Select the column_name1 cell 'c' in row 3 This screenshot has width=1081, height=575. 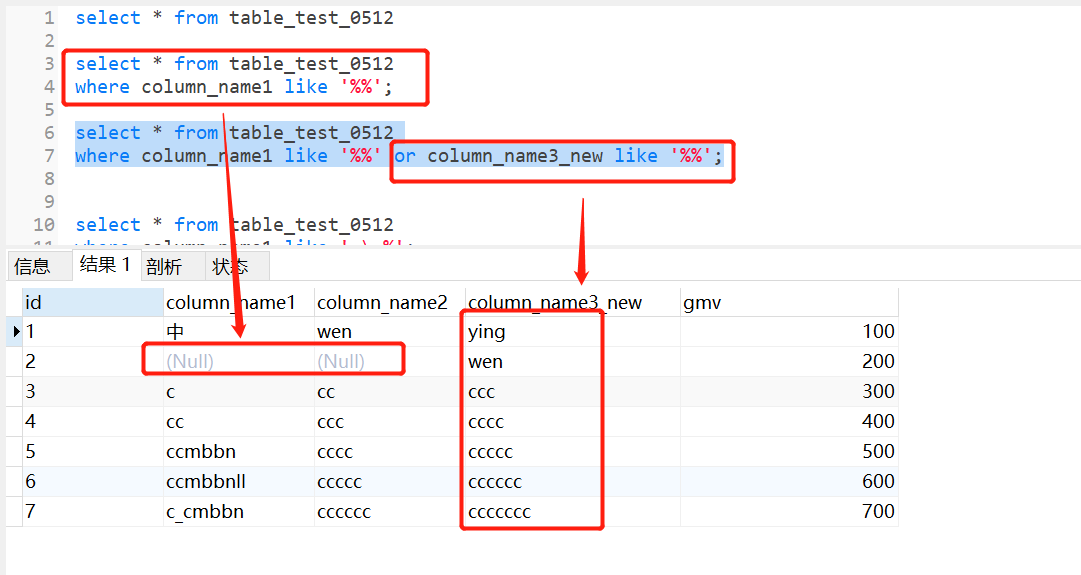[x=239, y=392]
